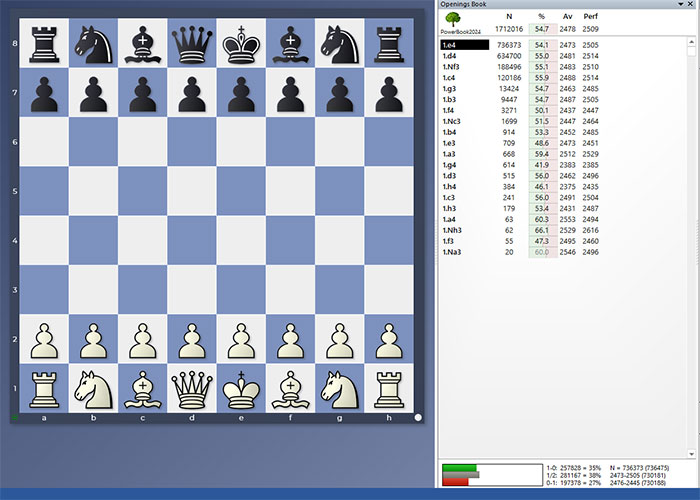The image size is (700, 500).
Task: Select the white knight on b1
Action: (x=93, y=390)
